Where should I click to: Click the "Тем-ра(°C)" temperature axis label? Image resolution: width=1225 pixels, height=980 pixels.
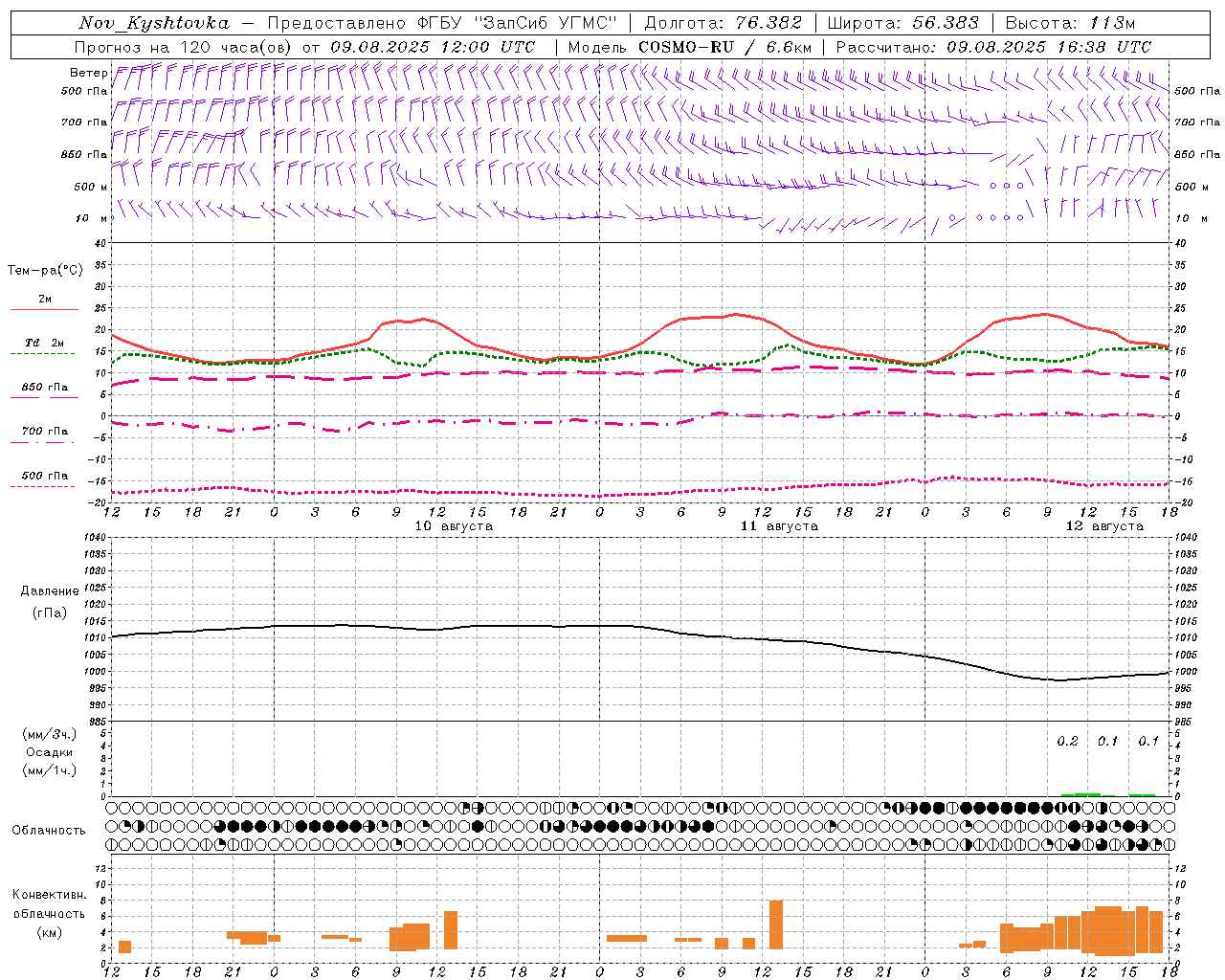click(45, 271)
